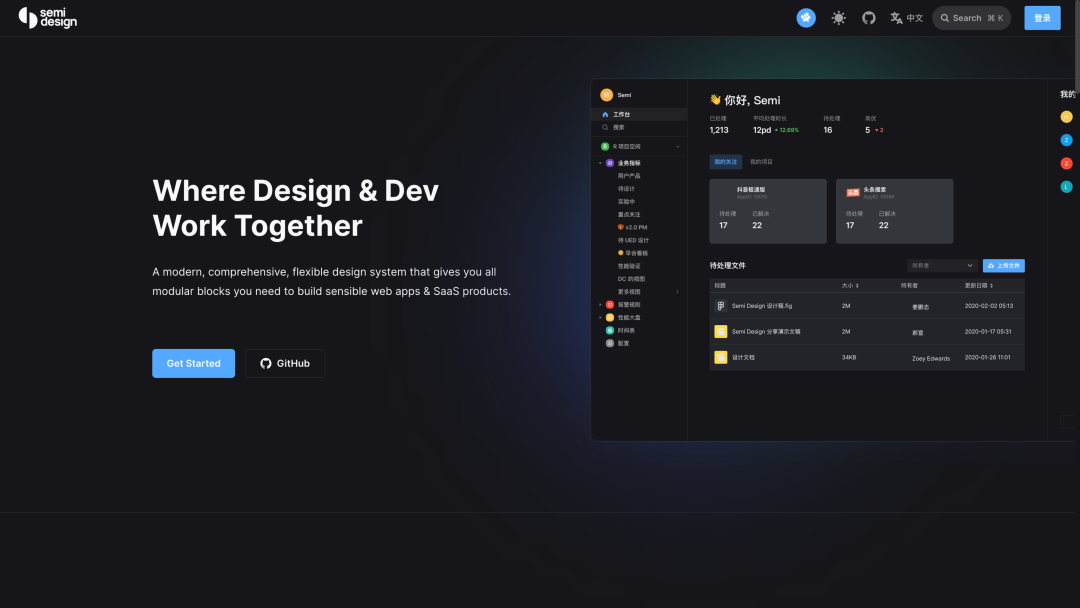
Task: Click the orange Semi avatar in the preview sidebar
Action: click(606, 95)
